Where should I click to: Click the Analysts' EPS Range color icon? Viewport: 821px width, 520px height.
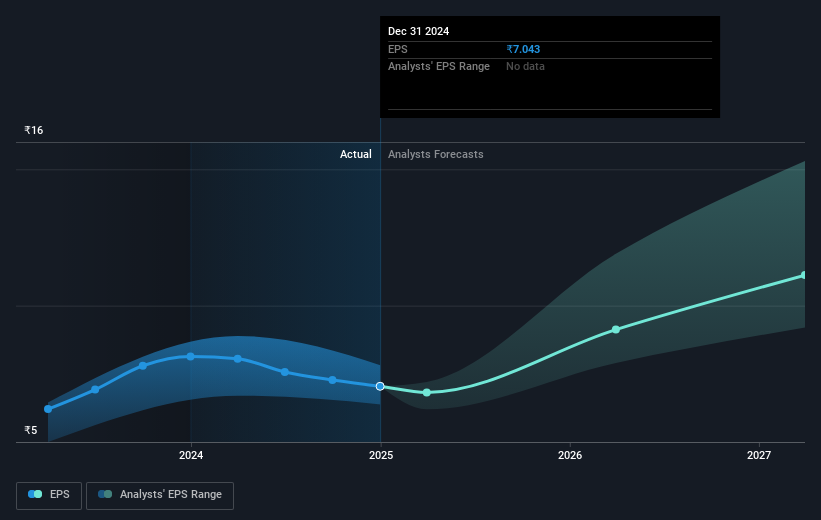105,494
